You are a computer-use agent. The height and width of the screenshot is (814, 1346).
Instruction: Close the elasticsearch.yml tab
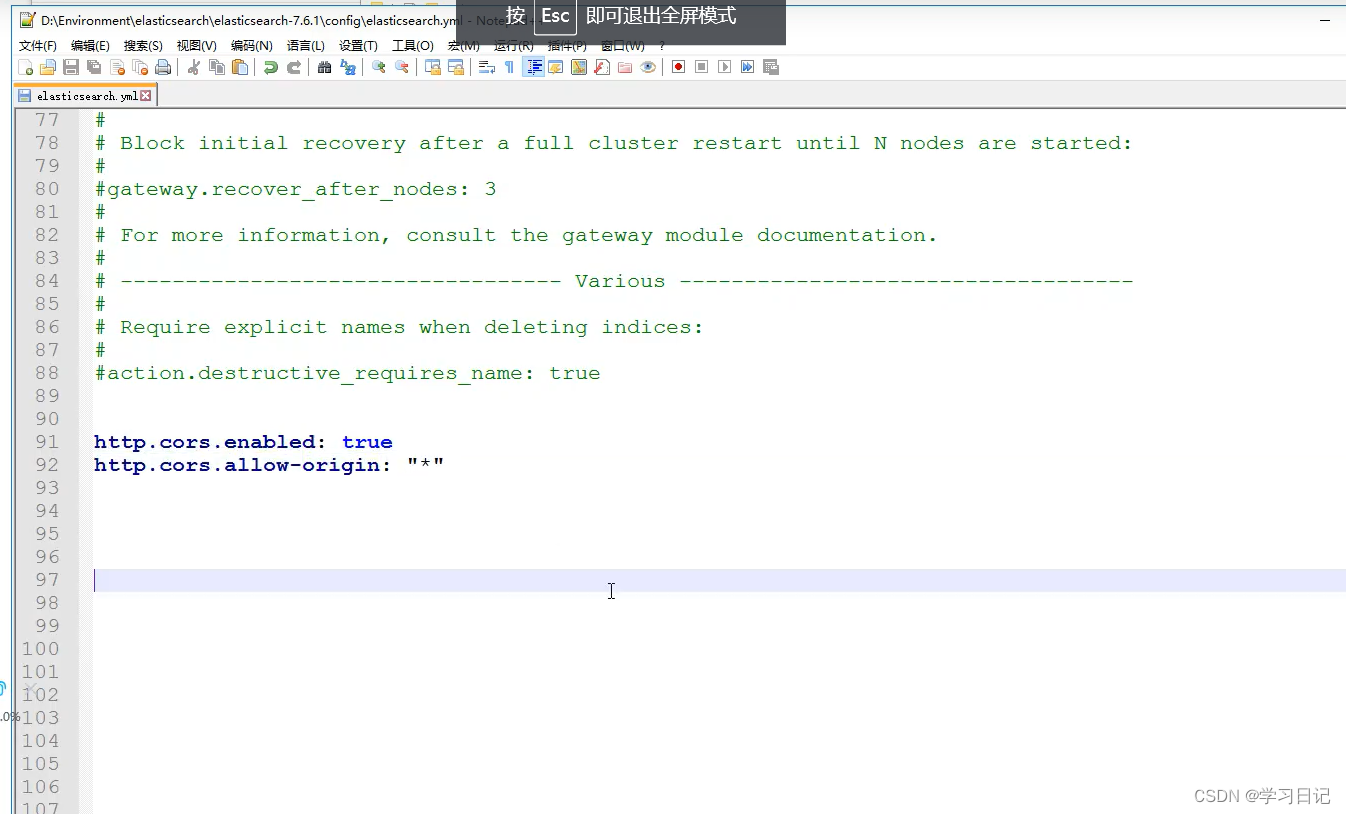click(x=146, y=96)
